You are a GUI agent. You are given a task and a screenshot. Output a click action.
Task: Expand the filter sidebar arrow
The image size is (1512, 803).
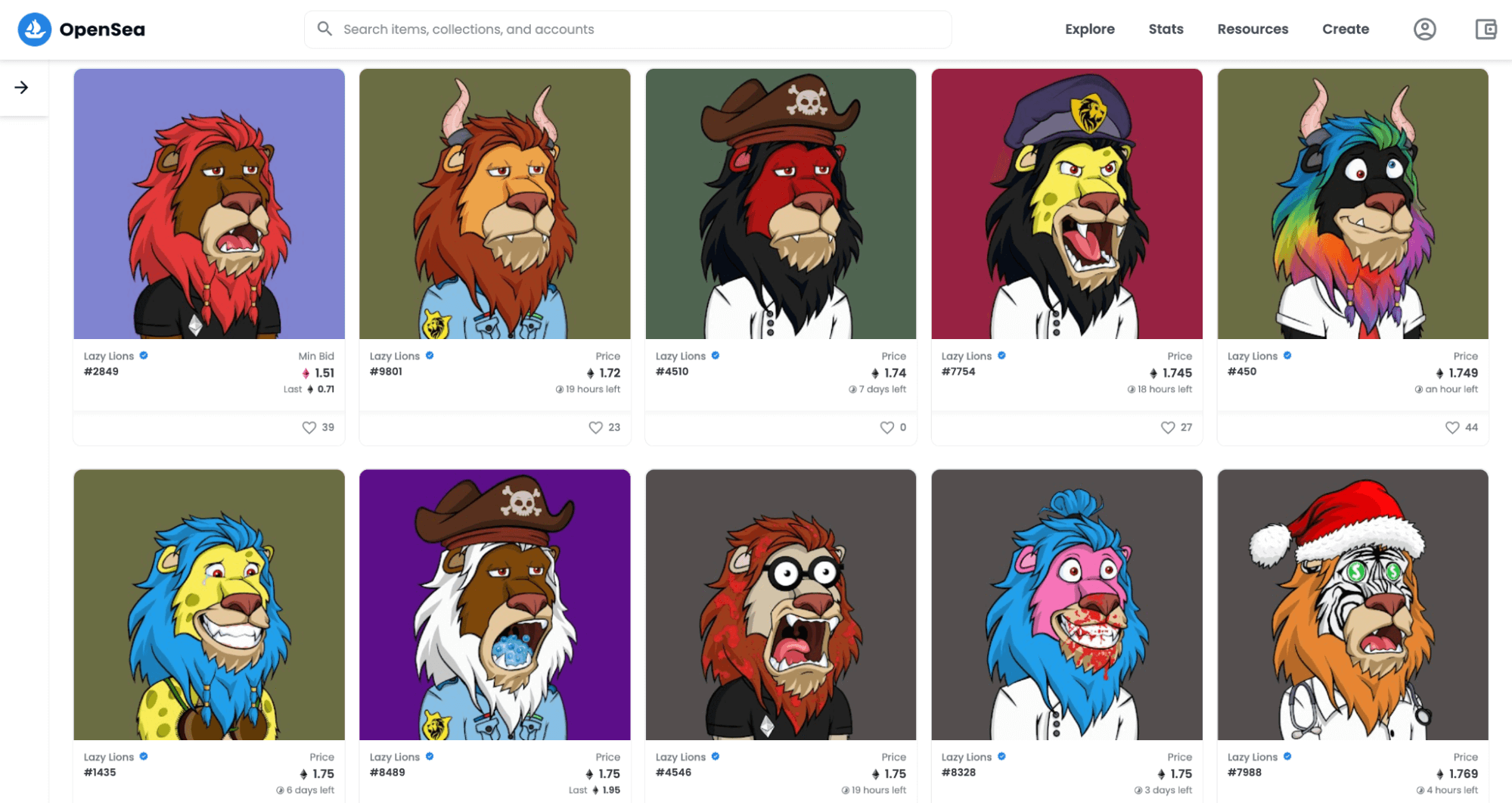click(21, 88)
